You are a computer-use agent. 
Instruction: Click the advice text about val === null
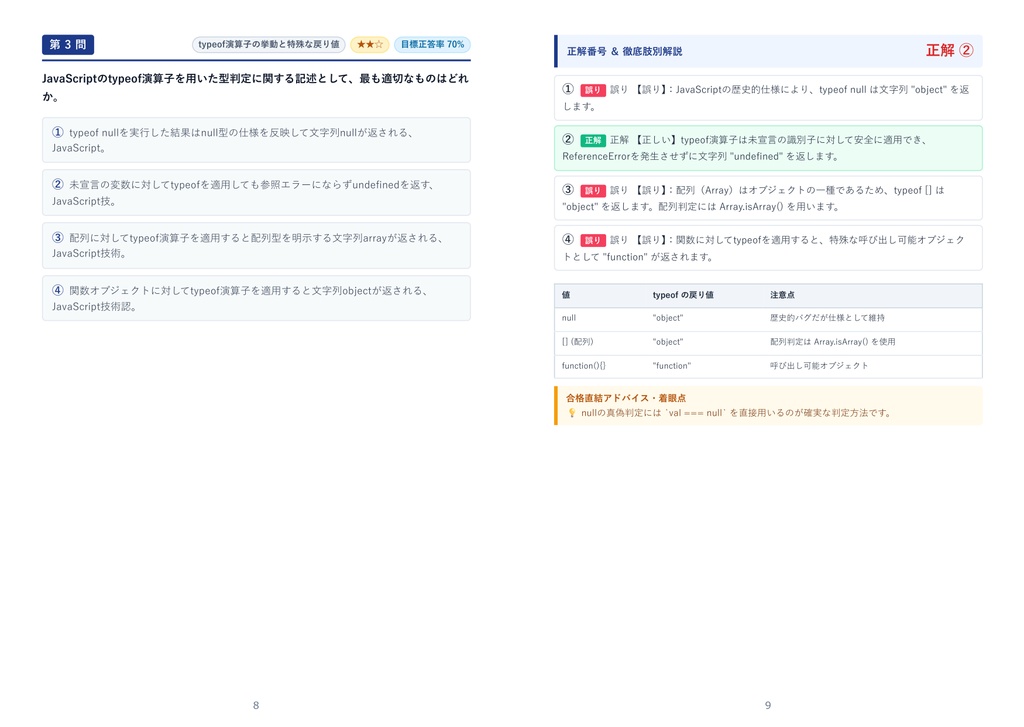(x=737, y=413)
